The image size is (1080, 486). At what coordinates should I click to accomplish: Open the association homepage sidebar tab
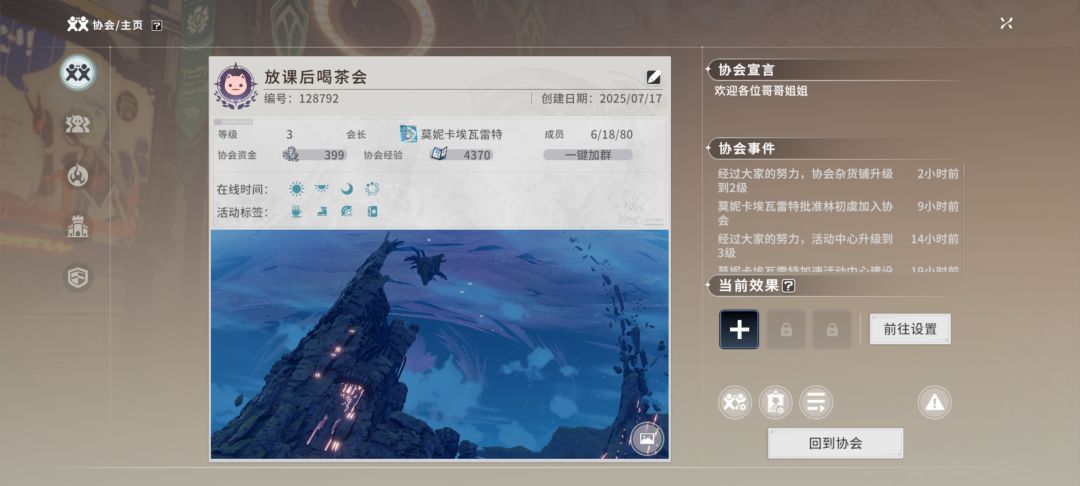[x=78, y=73]
